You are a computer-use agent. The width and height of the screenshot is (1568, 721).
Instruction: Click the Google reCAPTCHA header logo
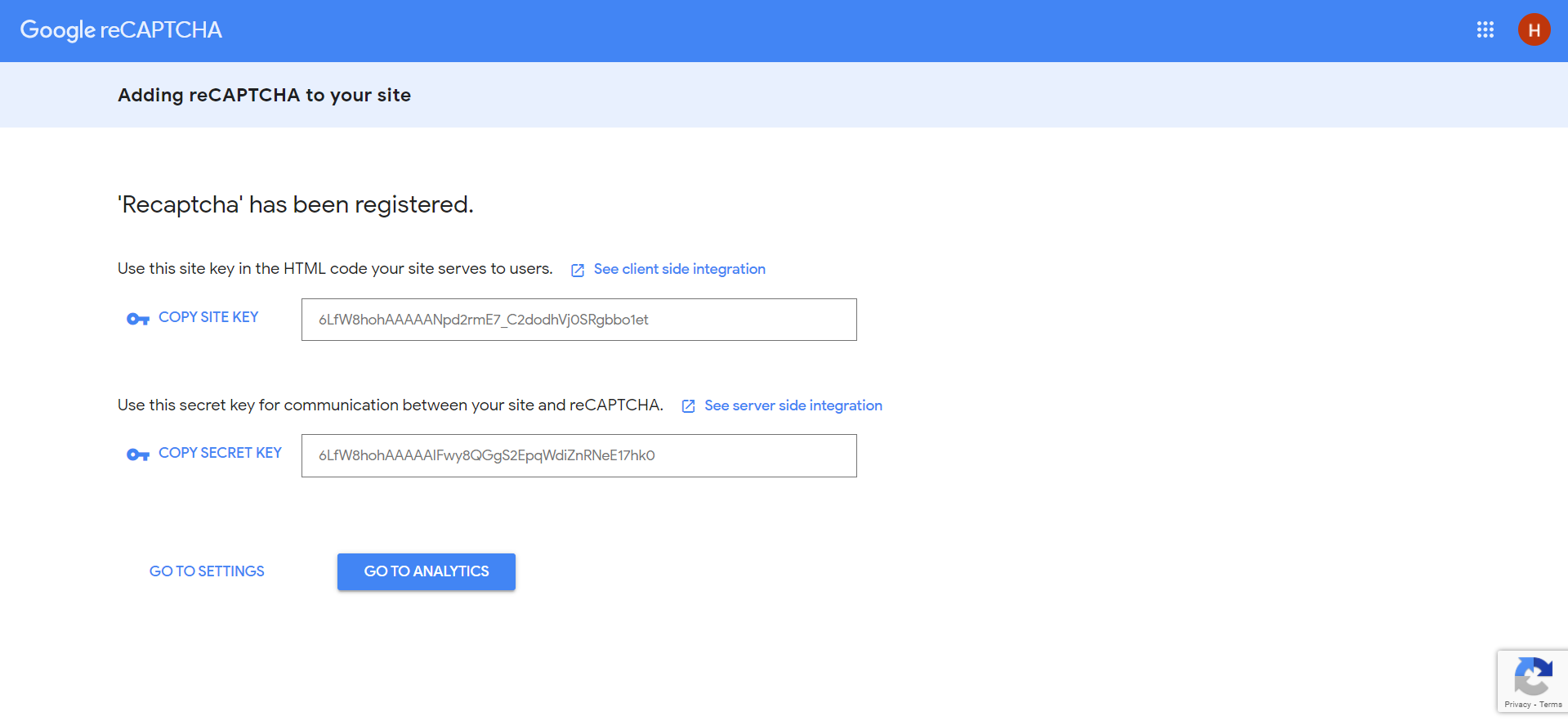121,30
